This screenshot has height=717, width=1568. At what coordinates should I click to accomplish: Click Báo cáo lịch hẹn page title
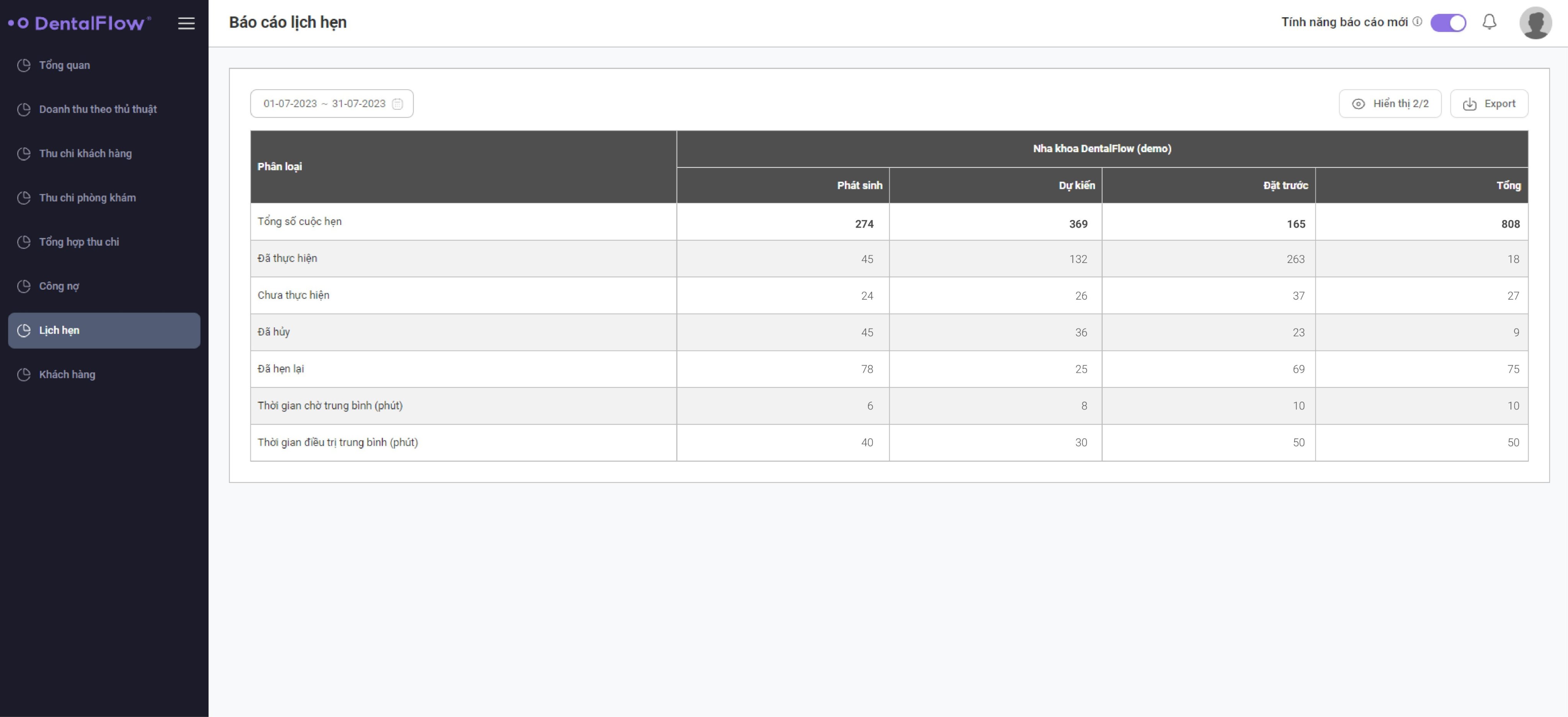click(x=288, y=23)
